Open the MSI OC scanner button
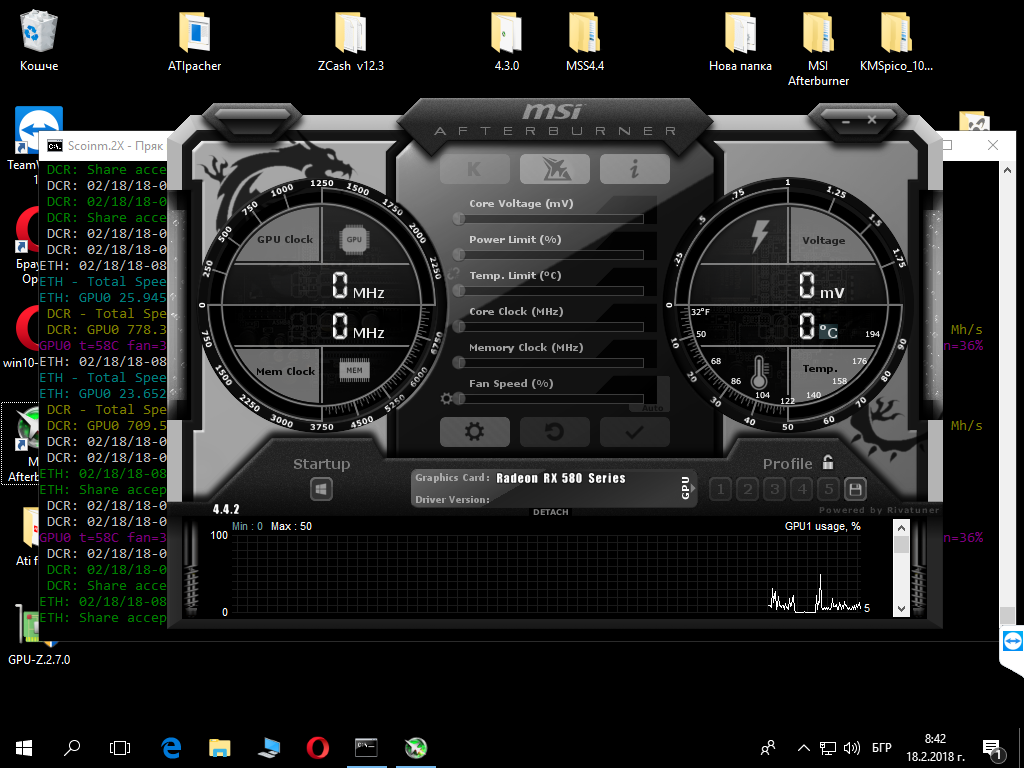This screenshot has height=768, width=1024. coord(554,169)
